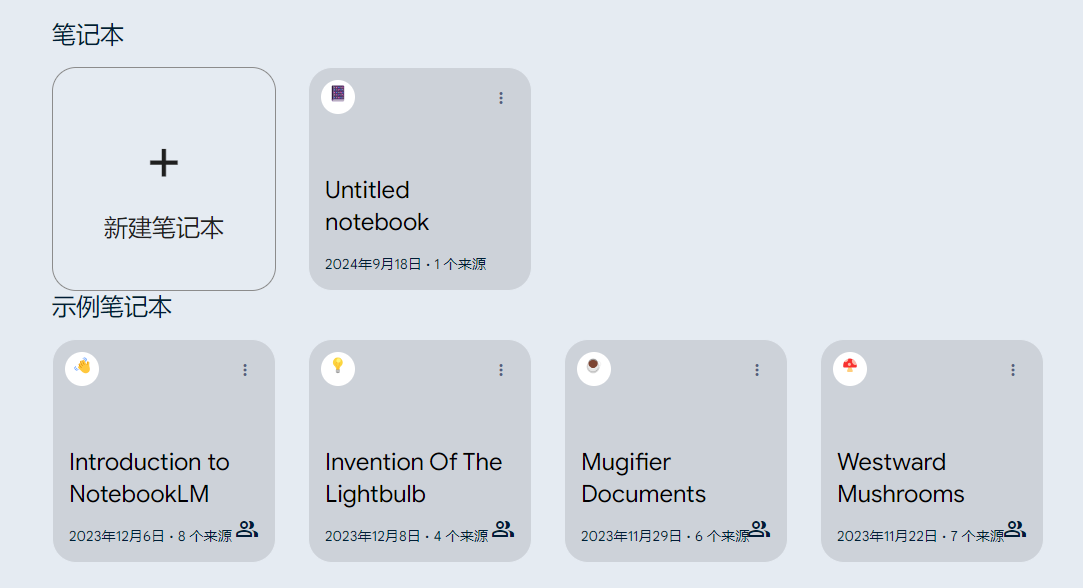
Task: Click the plus icon to create a notebook
Action: [x=164, y=163]
